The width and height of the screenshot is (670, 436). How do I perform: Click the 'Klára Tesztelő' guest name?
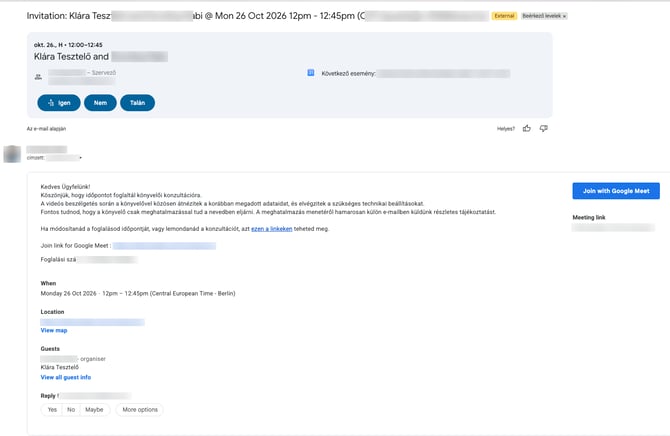pyautogui.click(x=60, y=367)
